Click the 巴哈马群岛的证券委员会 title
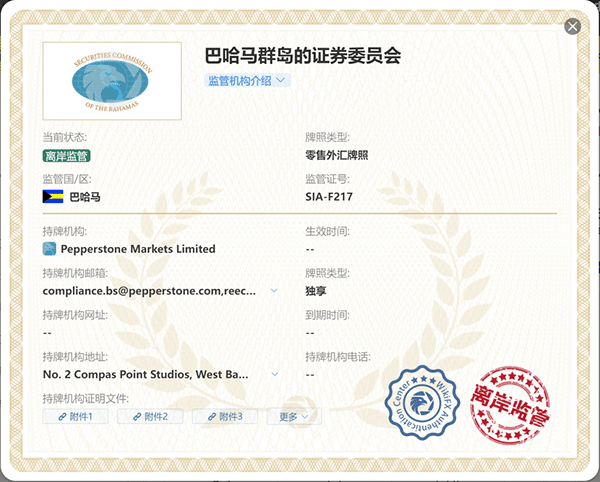 (x=303, y=55)
